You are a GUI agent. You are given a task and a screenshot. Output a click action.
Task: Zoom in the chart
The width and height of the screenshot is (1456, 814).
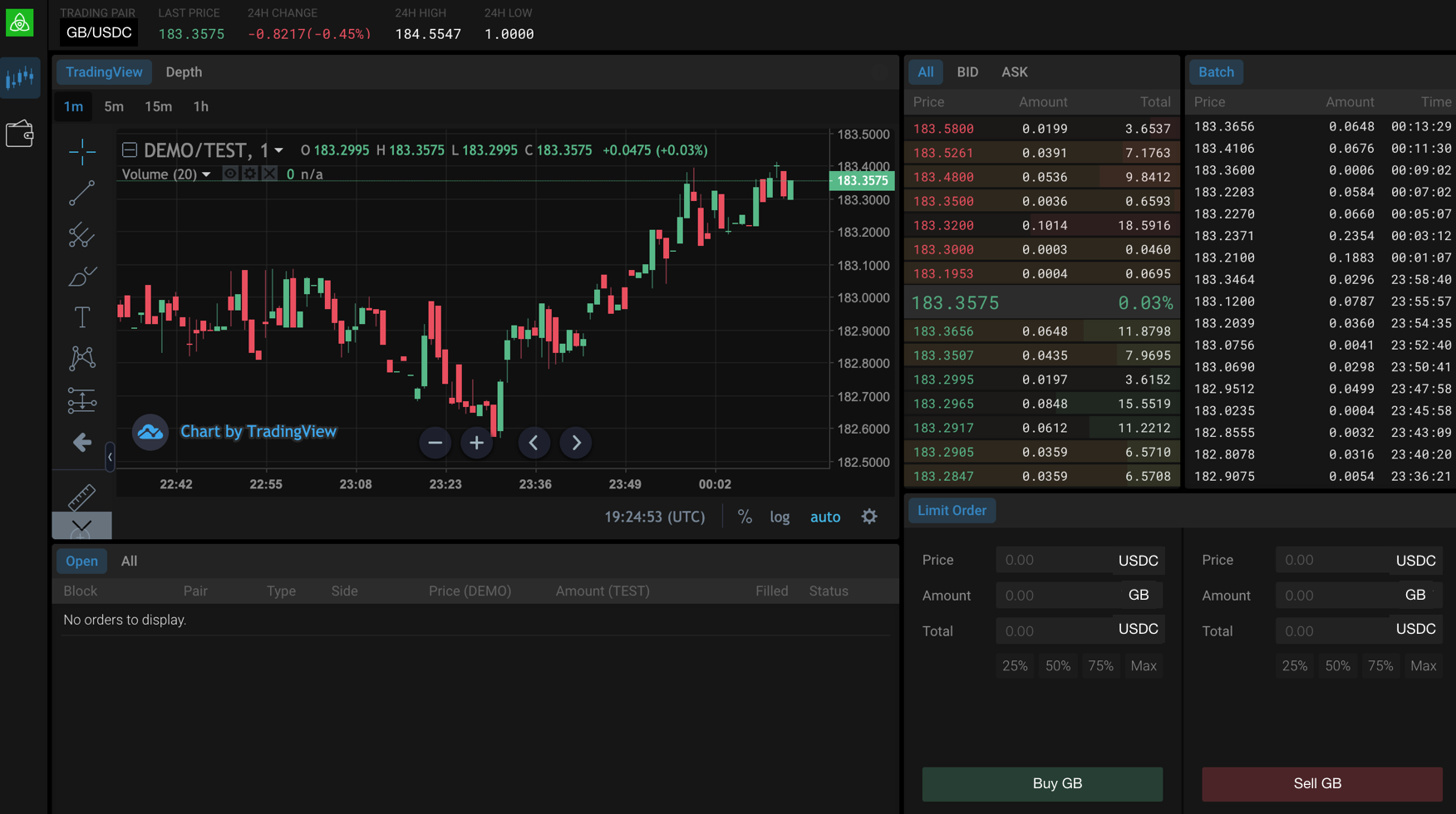(476, 443)
